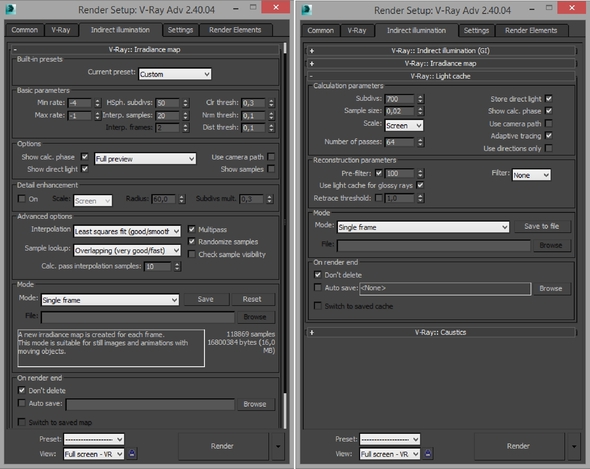
Task: Open Settings tab in right window
Action: [x=476, y=30]
